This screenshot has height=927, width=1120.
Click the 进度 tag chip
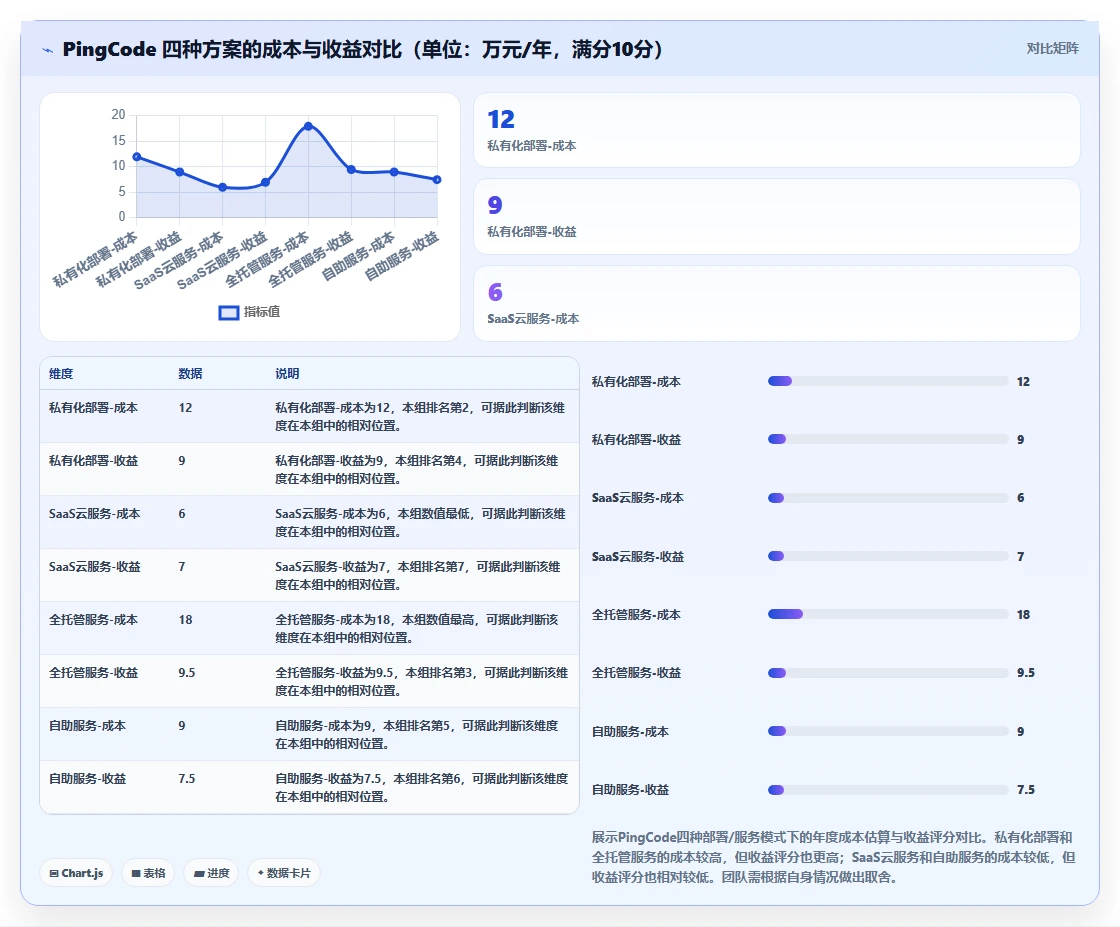point(211,873)
